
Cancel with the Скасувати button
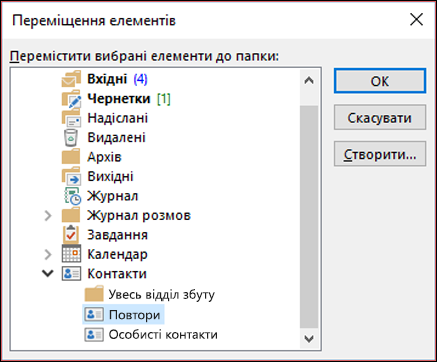380,117
